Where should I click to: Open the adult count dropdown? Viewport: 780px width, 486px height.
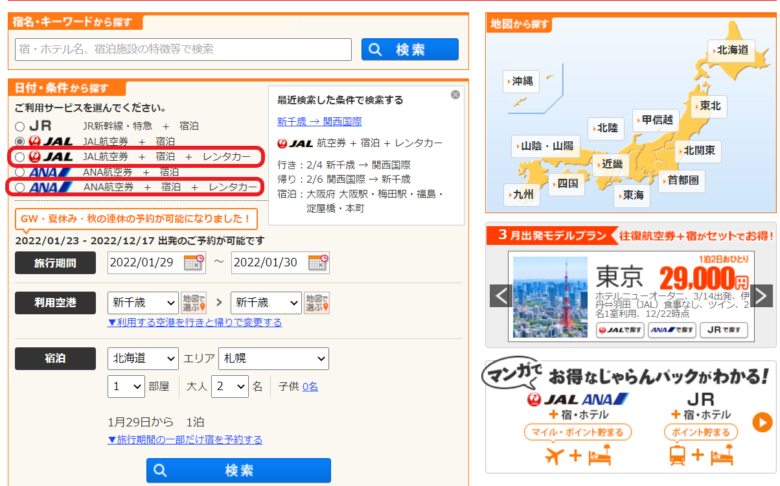pyautogui.click(x=229, y=387)
